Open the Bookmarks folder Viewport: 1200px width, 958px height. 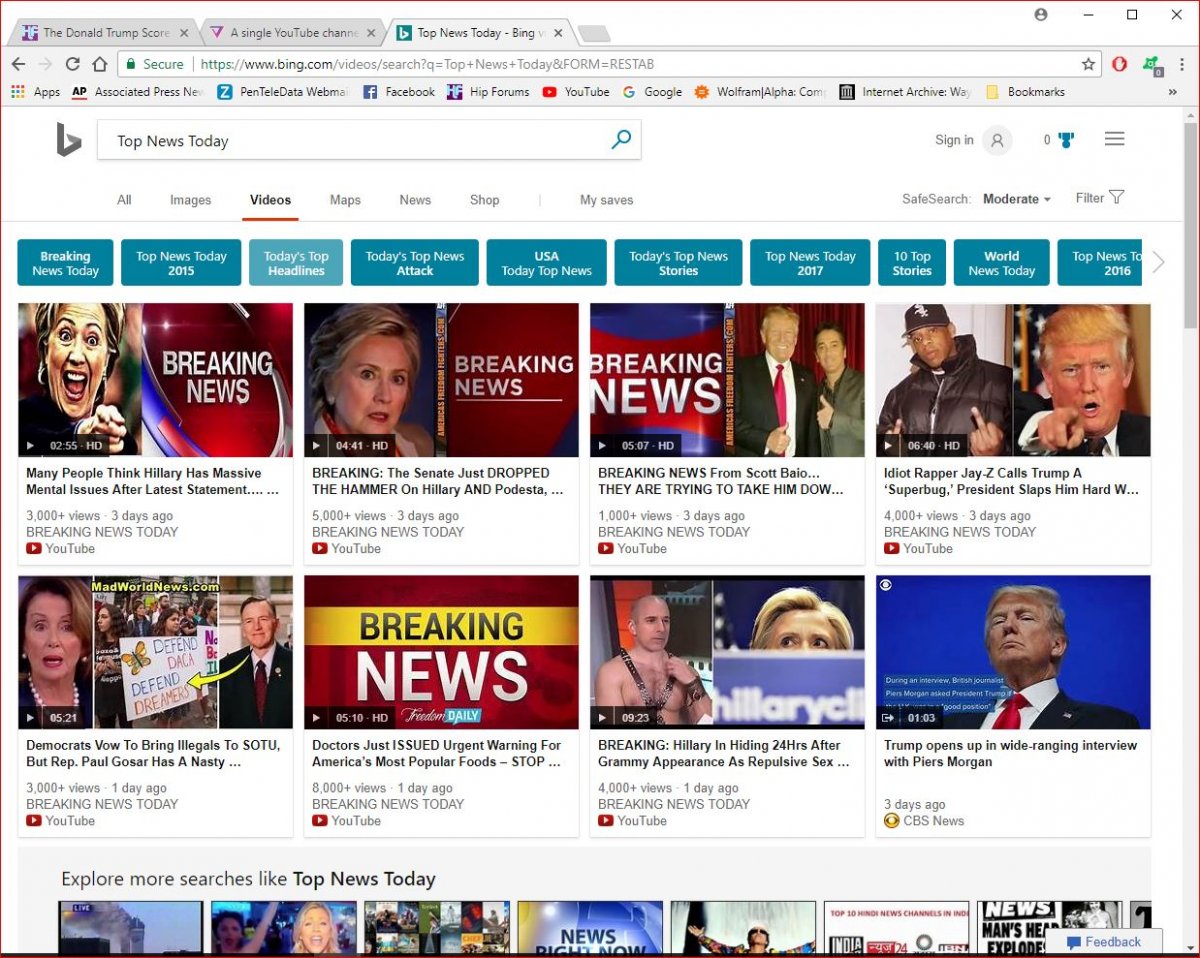click(x=1025, y=92)
